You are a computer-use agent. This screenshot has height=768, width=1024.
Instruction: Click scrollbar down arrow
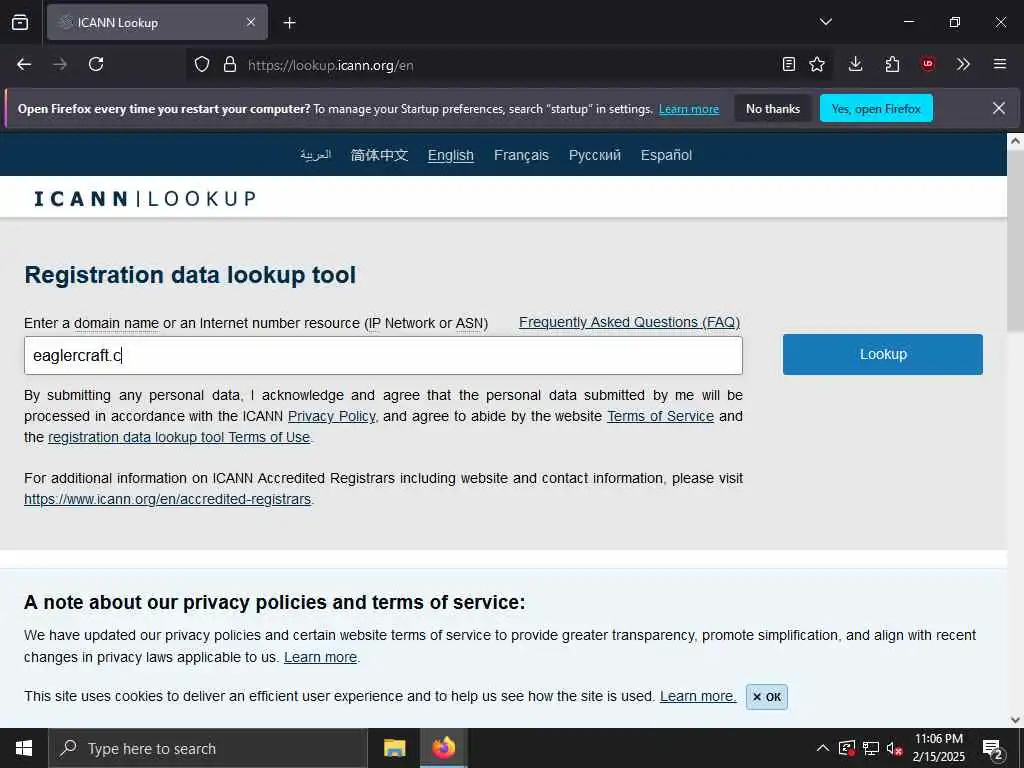(1016, 720)
